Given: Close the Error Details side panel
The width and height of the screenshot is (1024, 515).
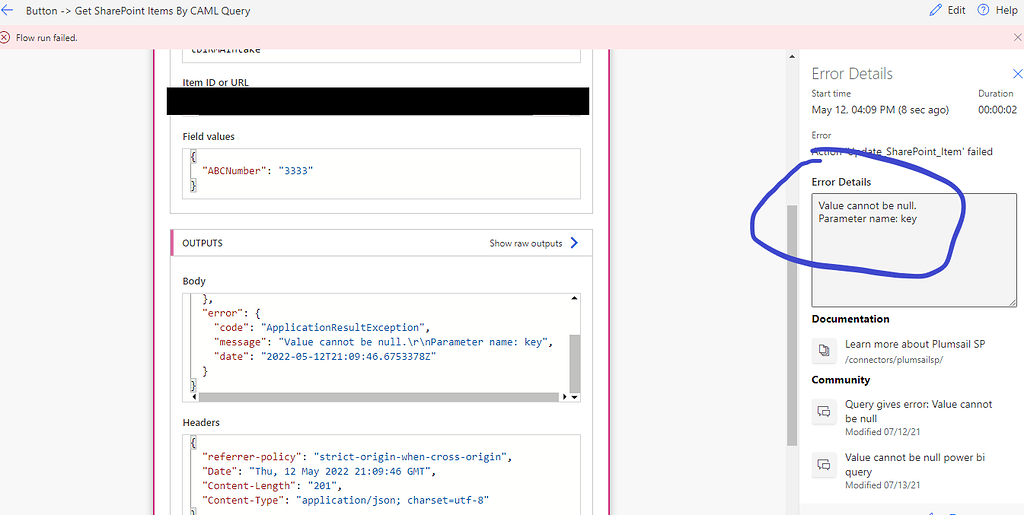Looking at the screenshot, I should [x=1017, y=74].
